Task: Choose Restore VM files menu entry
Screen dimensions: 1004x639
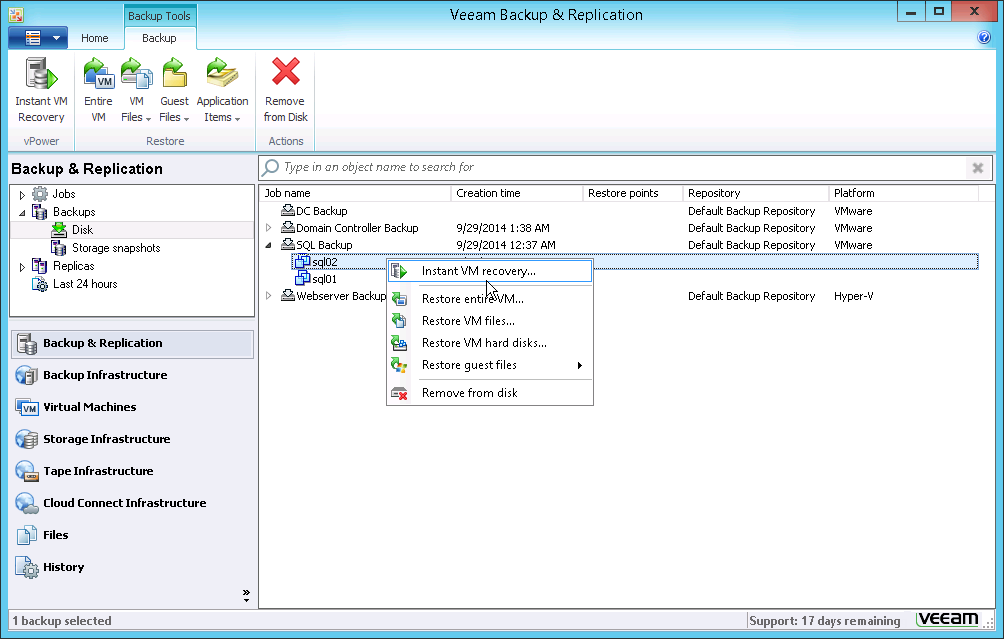Action: (490, 321)
